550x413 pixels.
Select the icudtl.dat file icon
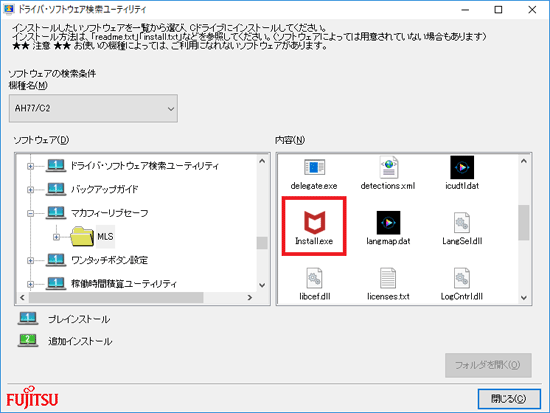(x=462, y=167)
